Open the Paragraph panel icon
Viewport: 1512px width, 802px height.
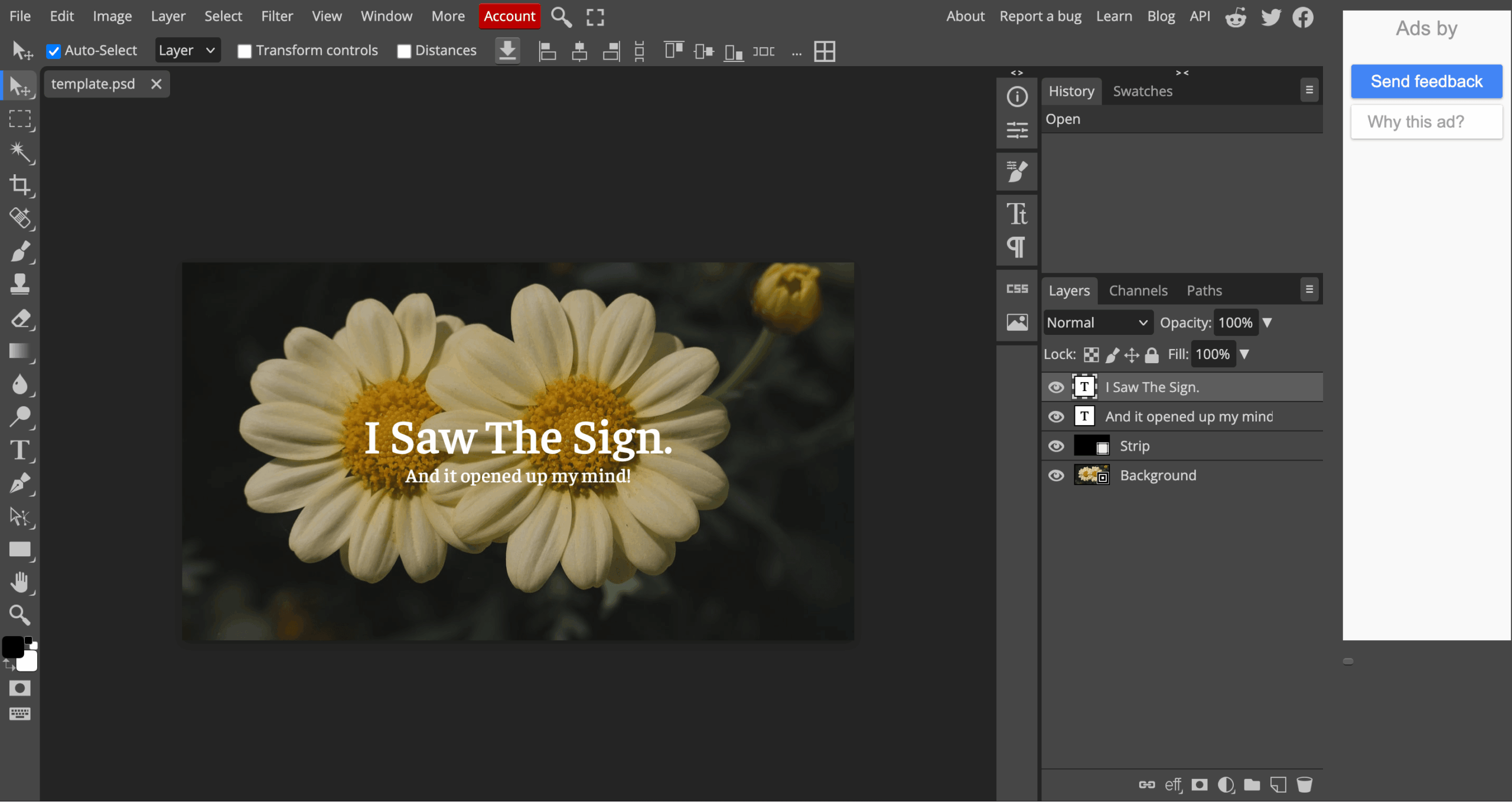(x=1017, y=247)
